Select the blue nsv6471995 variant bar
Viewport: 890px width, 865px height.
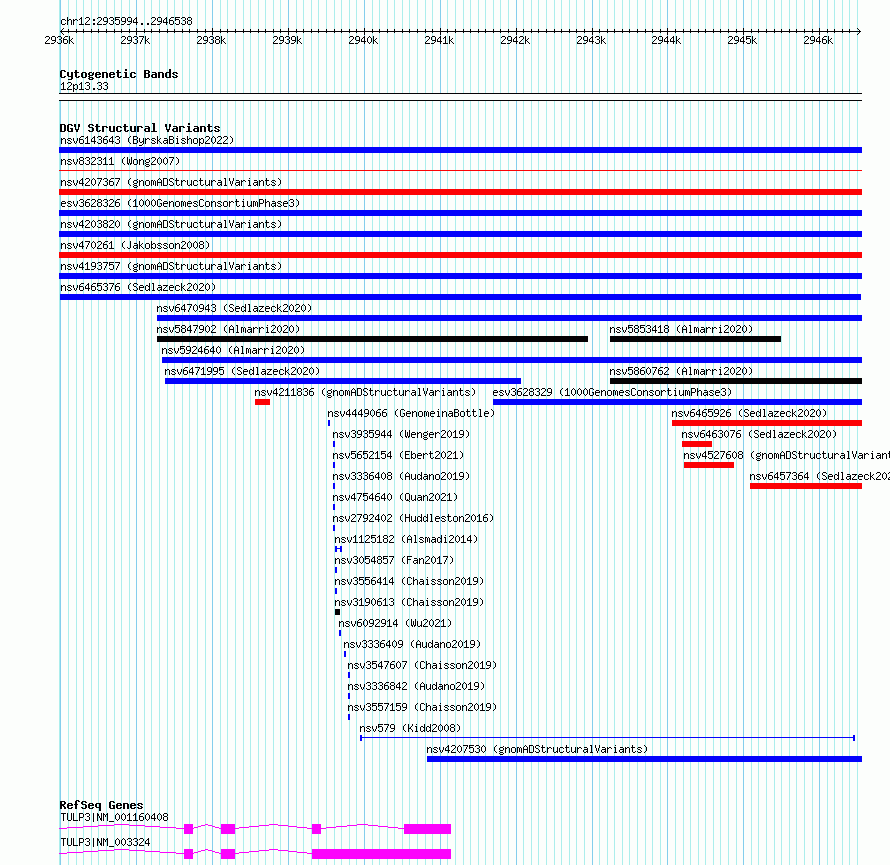coord(343,381)
